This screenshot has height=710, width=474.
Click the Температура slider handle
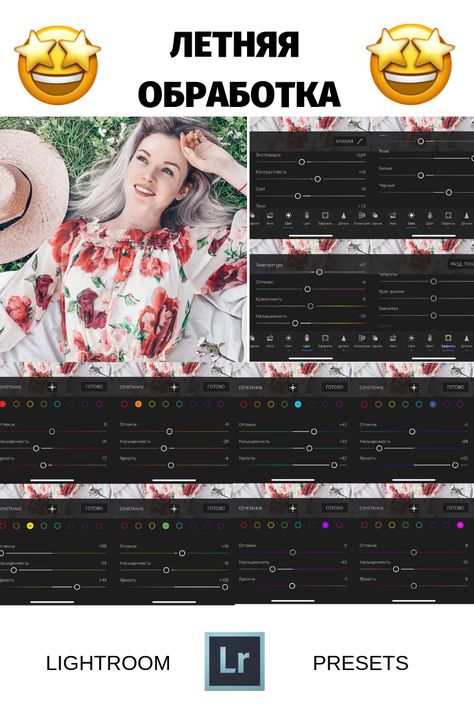point(319,272)
